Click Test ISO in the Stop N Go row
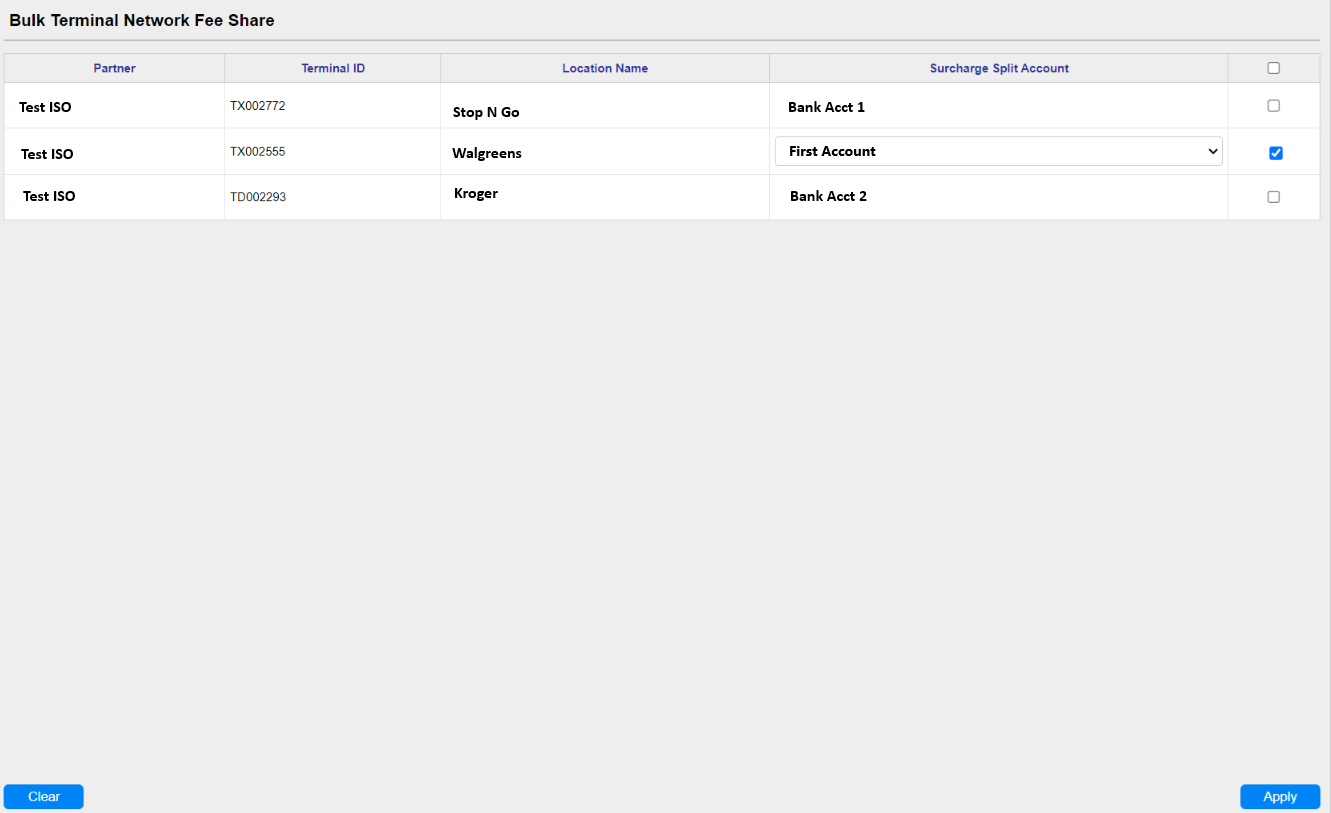 45,107
